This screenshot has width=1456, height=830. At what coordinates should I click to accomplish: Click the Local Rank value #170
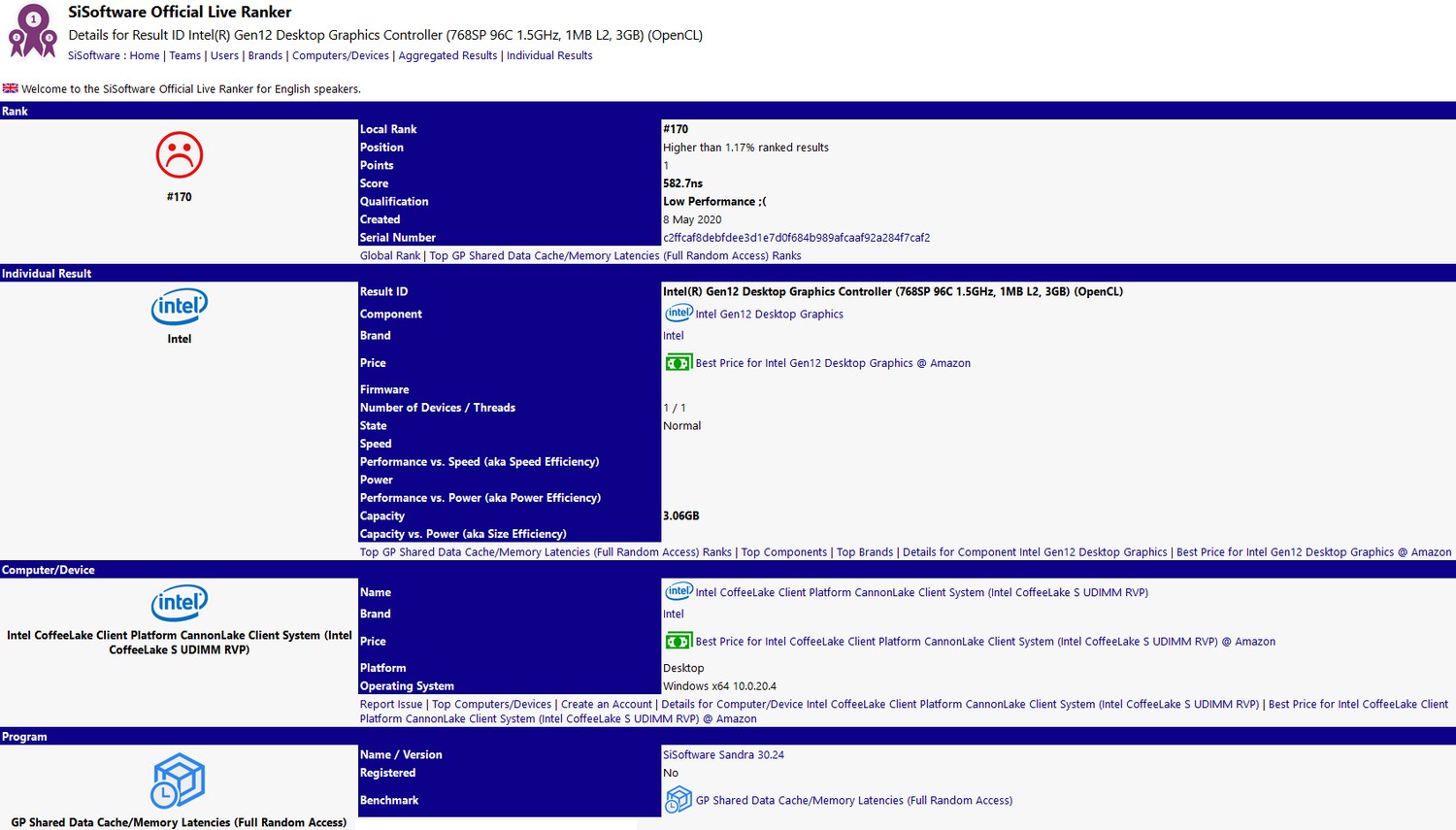(x=676, y=129)
